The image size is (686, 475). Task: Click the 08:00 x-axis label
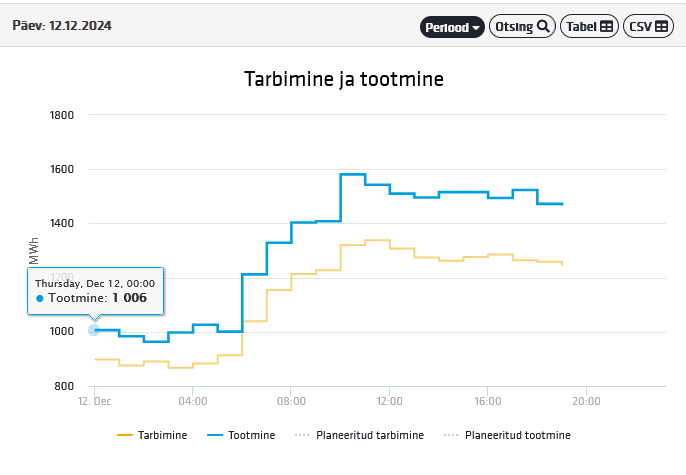click(291, 401)
